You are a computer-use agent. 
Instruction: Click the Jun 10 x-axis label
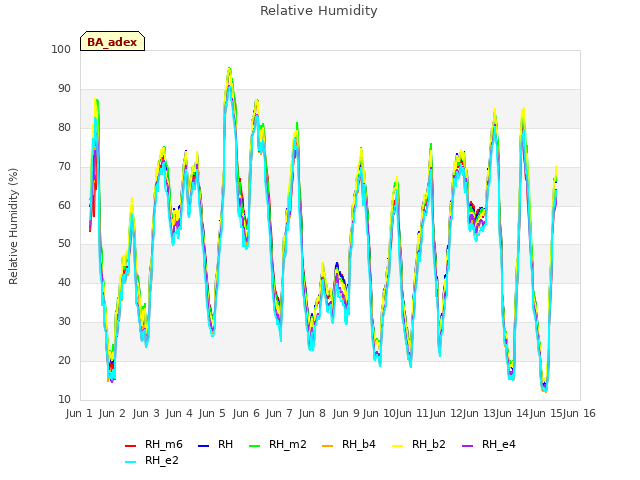(378, 413)
